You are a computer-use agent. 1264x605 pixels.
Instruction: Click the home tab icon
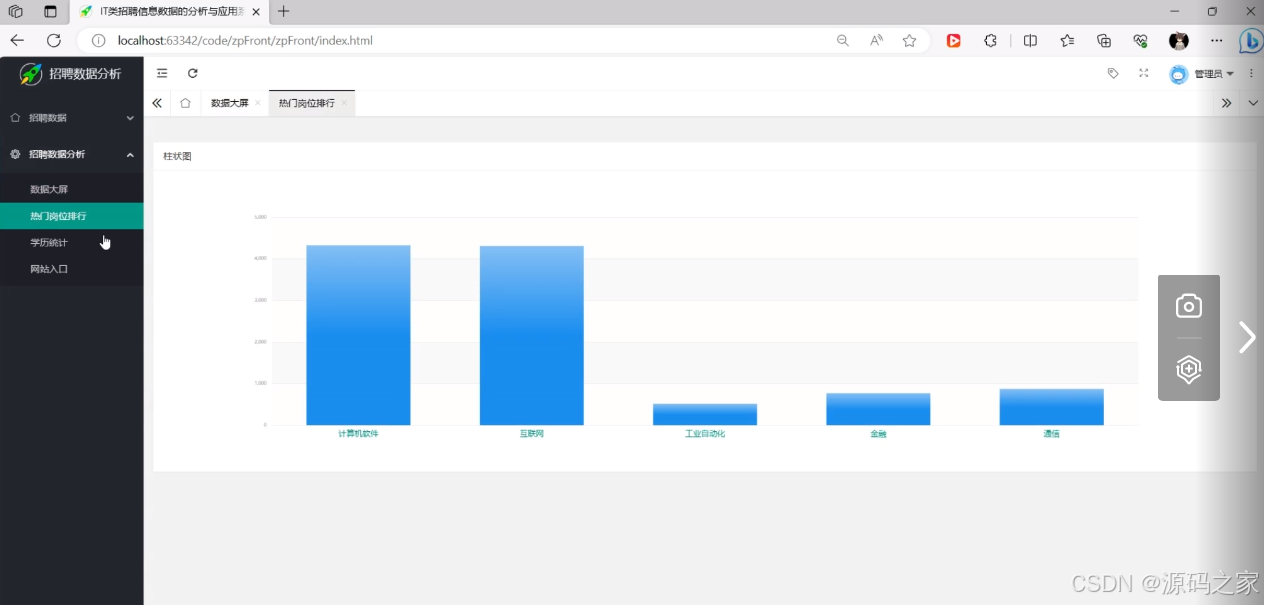point(185,103)
